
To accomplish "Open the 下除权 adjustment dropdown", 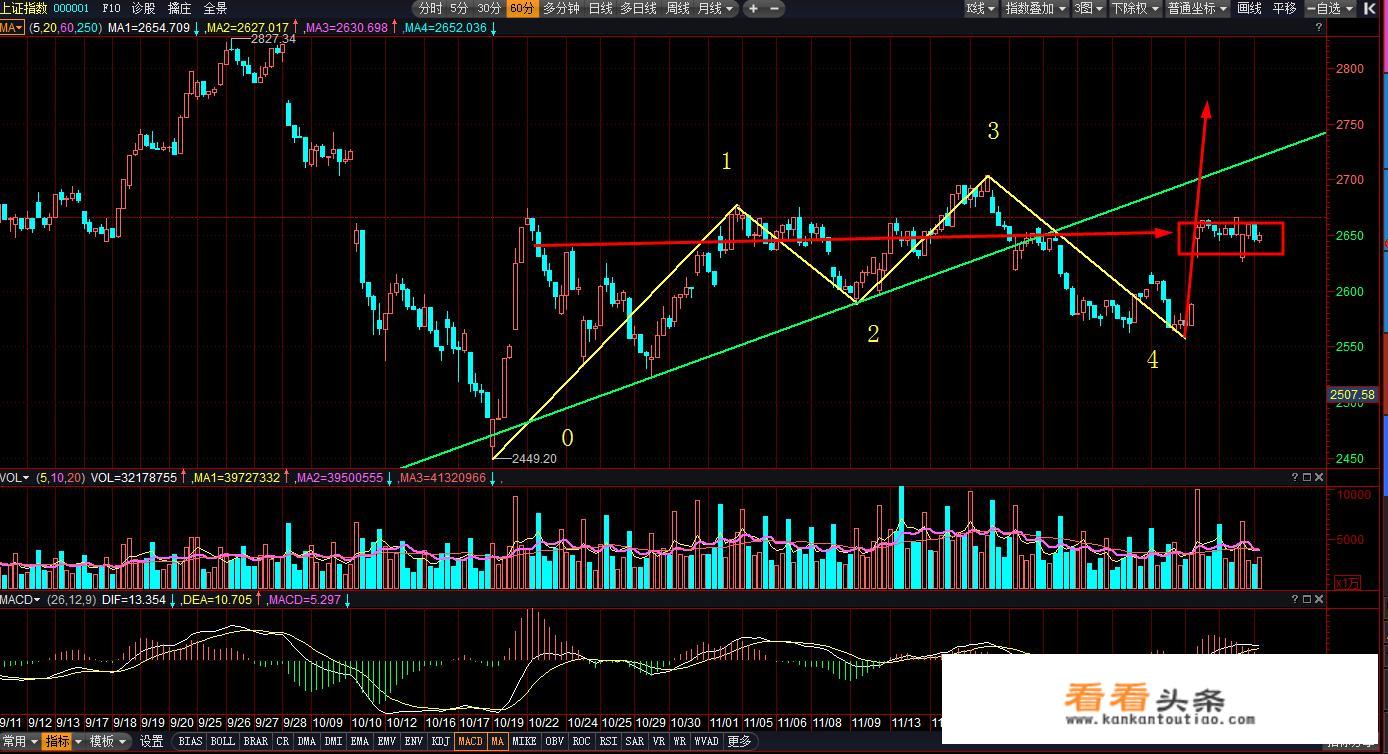I will (1135, 8).
